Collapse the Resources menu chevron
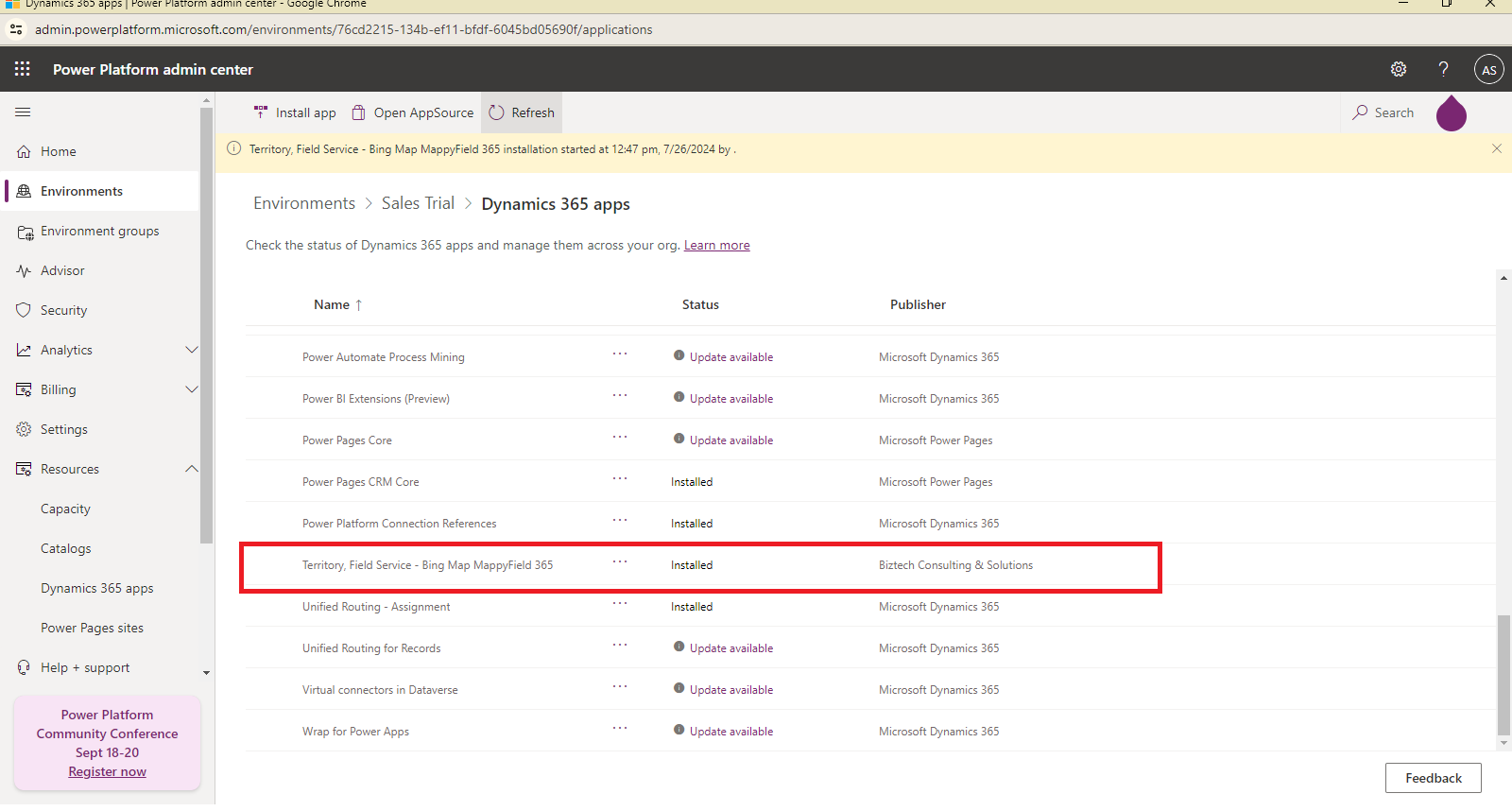The image size is (1512, 811). tap(192, 469)
